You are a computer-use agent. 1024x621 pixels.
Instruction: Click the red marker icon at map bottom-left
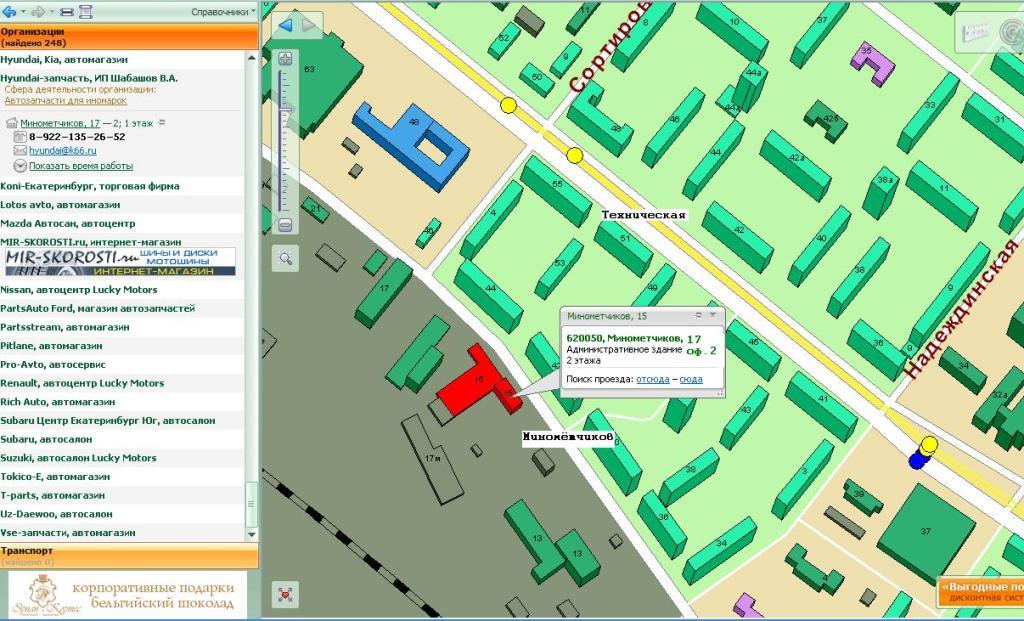coord(286,595)
